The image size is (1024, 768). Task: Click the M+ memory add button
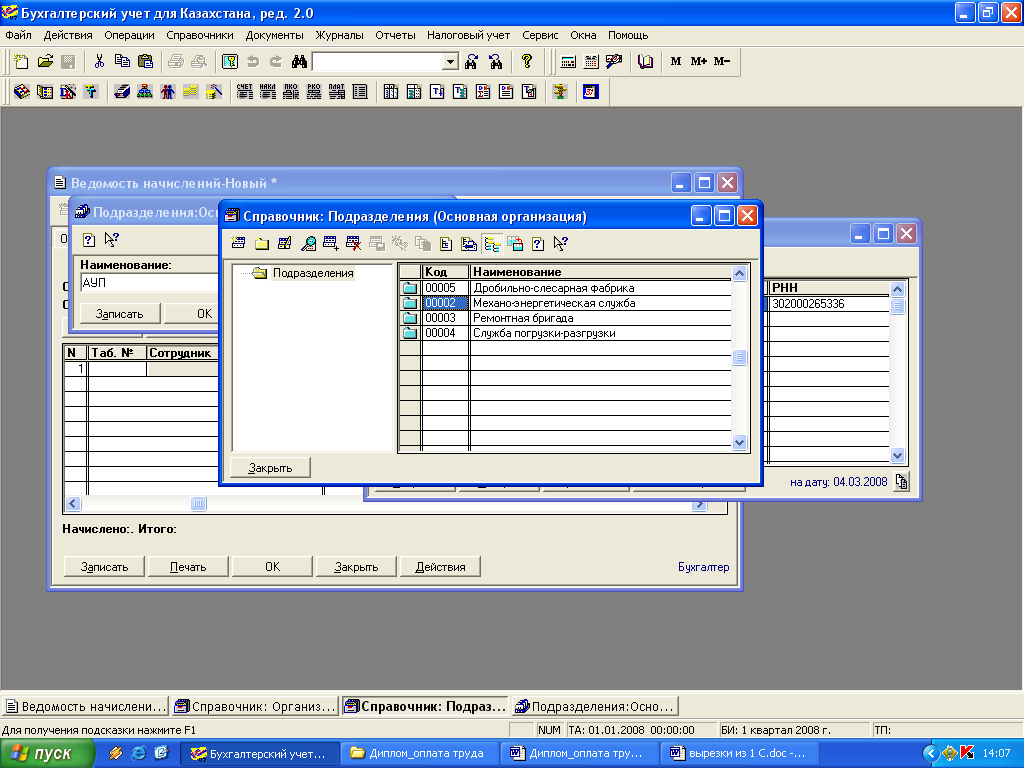pyautogui.click(x=699, y=61)
